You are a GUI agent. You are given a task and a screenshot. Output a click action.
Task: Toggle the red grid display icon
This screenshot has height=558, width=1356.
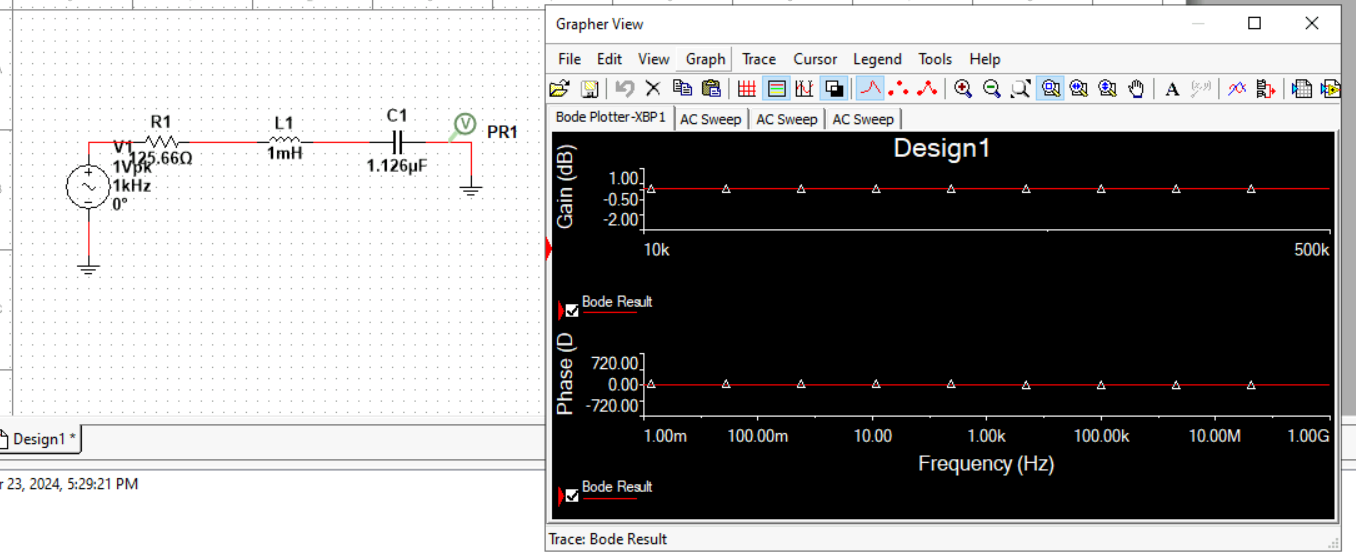[746, 89]
